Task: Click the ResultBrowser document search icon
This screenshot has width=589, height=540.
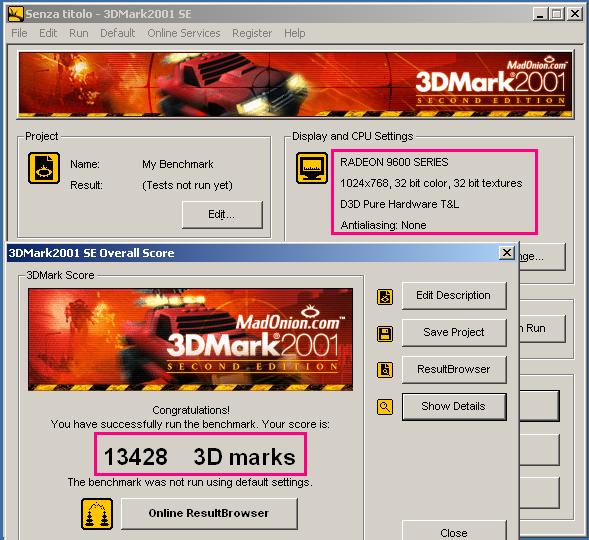Action: click(385, 370)
